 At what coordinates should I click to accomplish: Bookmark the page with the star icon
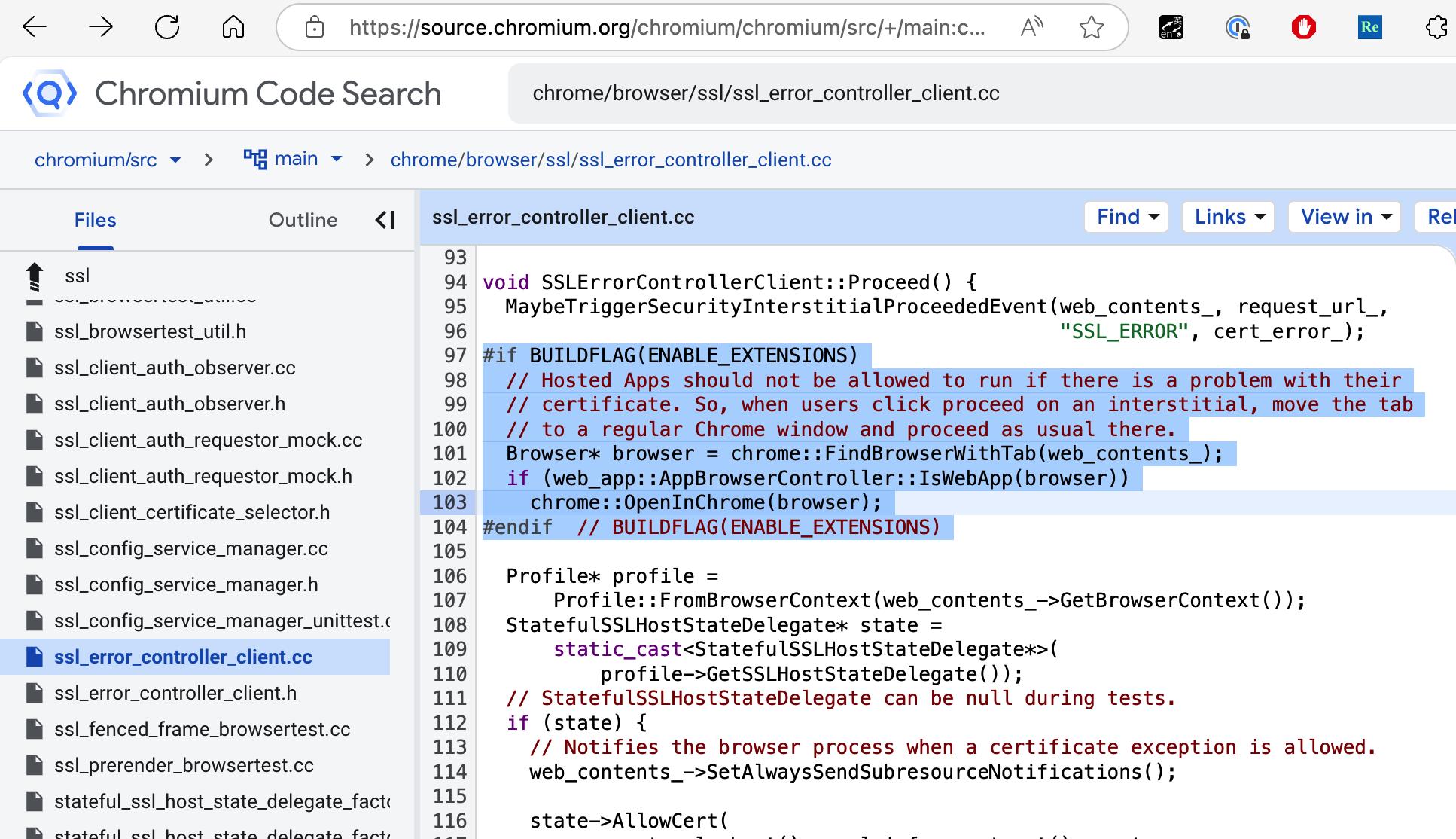[x=1091, y=28]
